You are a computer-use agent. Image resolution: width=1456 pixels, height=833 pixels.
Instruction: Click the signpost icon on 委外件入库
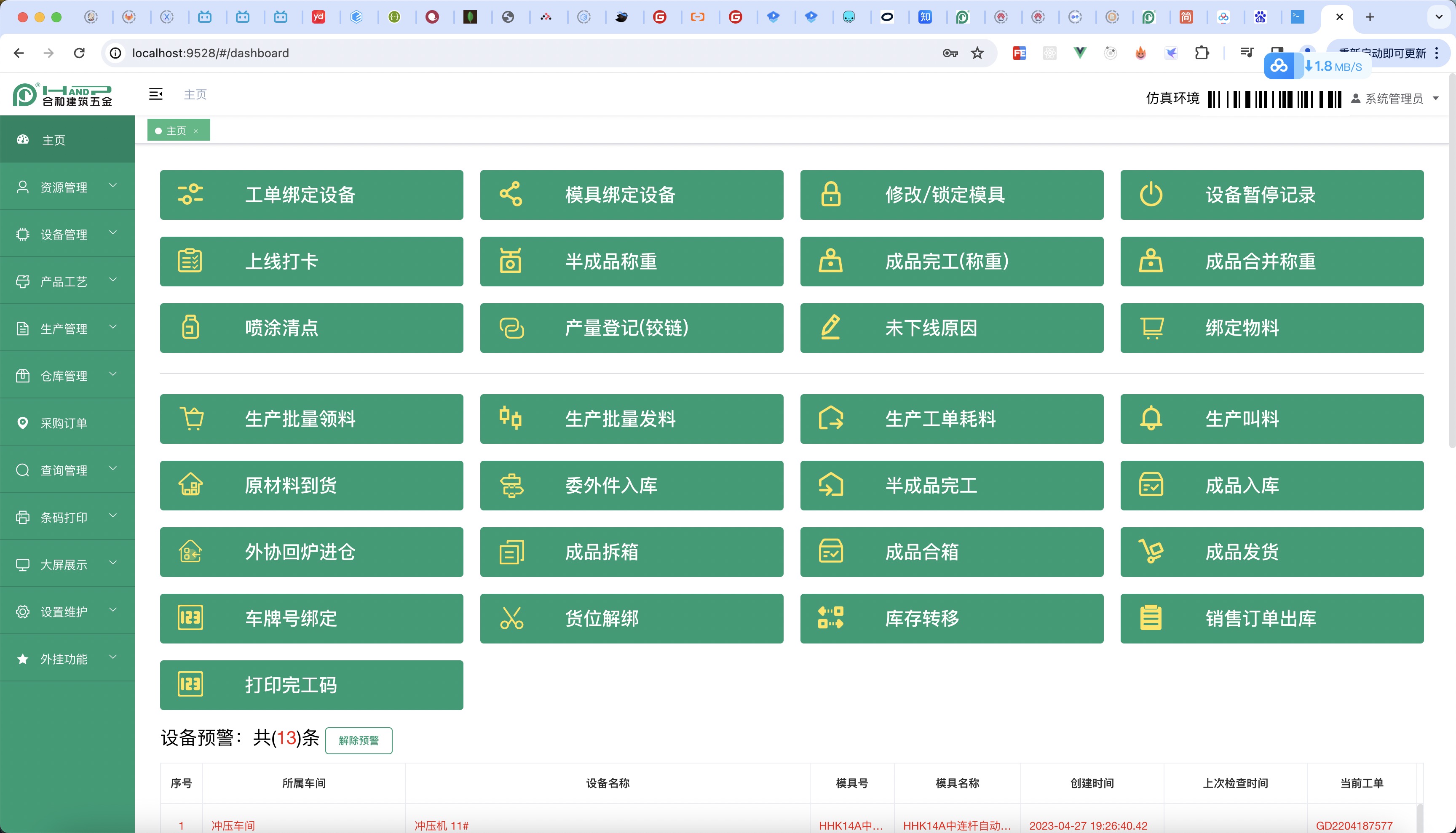[511, 485]
